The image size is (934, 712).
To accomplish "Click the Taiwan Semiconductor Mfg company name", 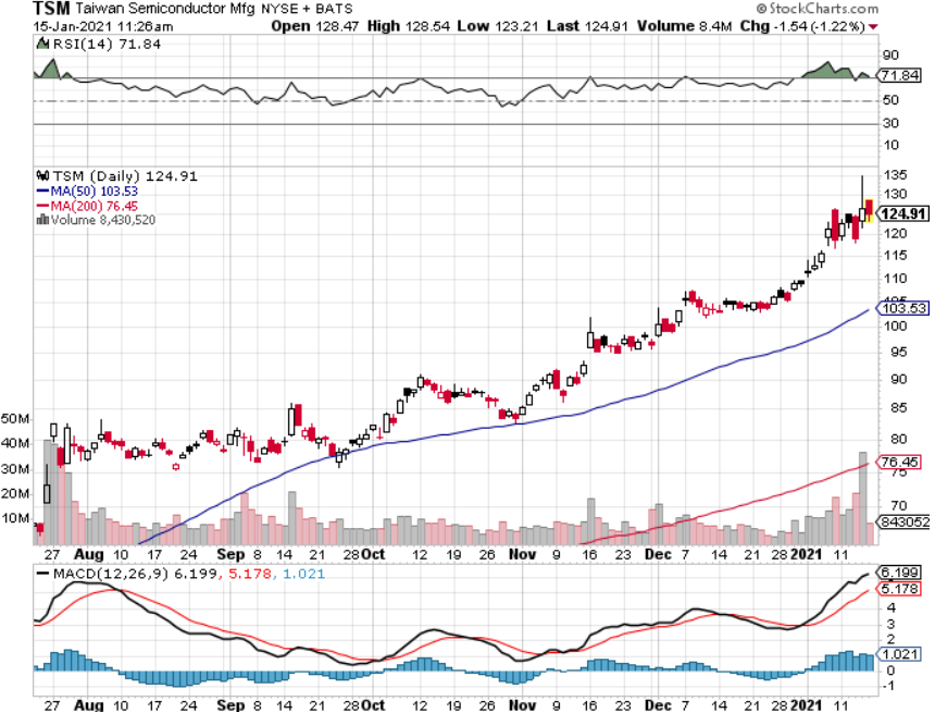I will click(165, 9).
